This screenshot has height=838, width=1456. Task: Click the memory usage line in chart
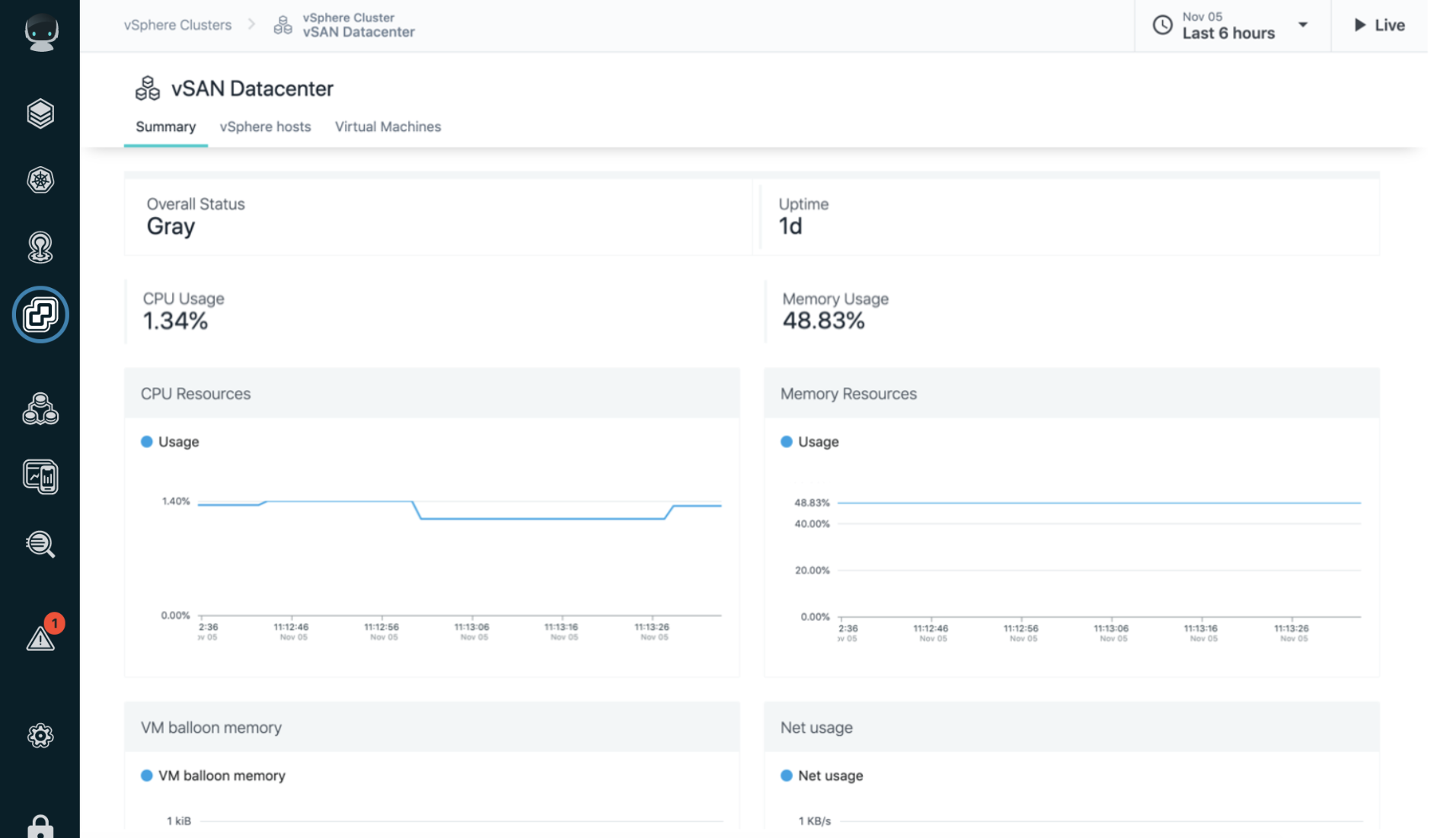click(1099, 503)
